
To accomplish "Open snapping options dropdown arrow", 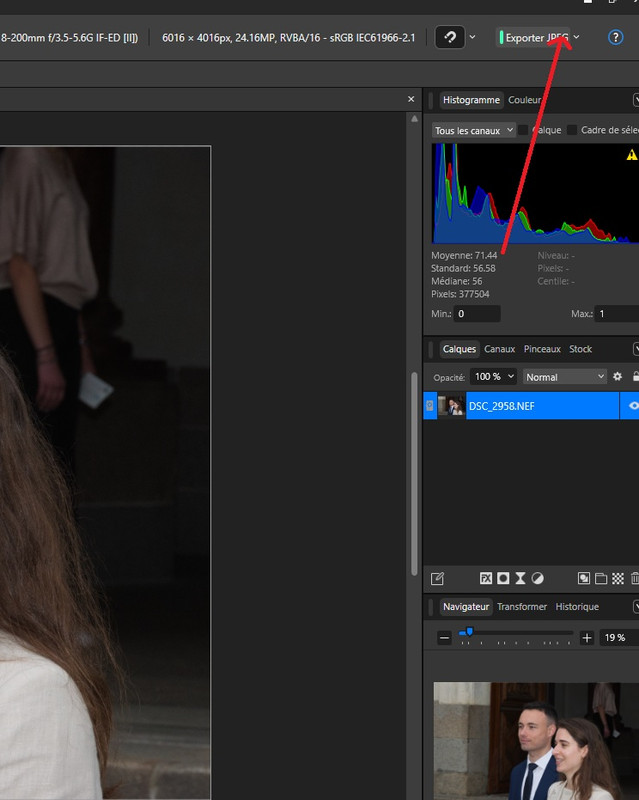I will tap(472, 37).
